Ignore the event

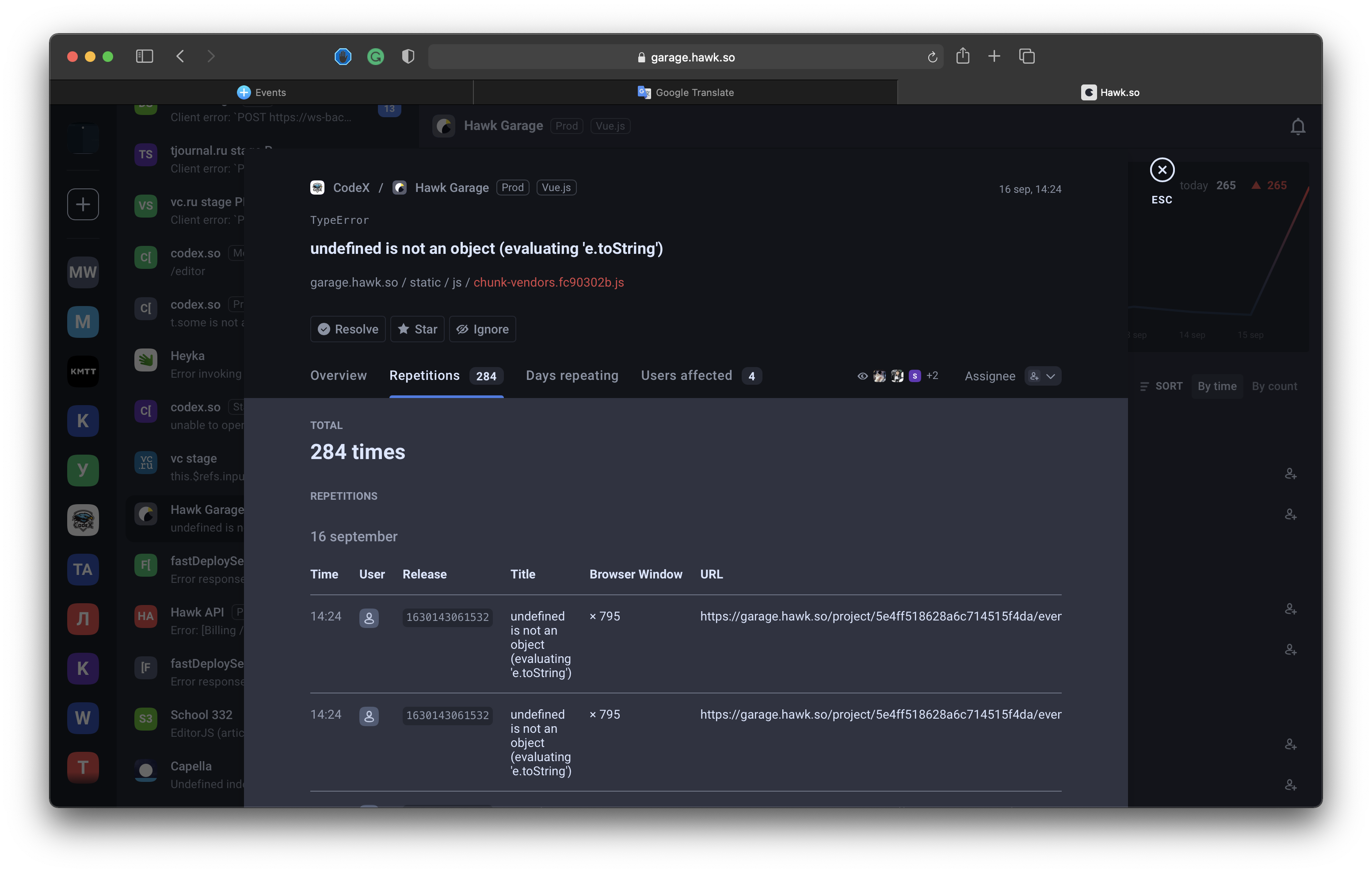point(483,329)
